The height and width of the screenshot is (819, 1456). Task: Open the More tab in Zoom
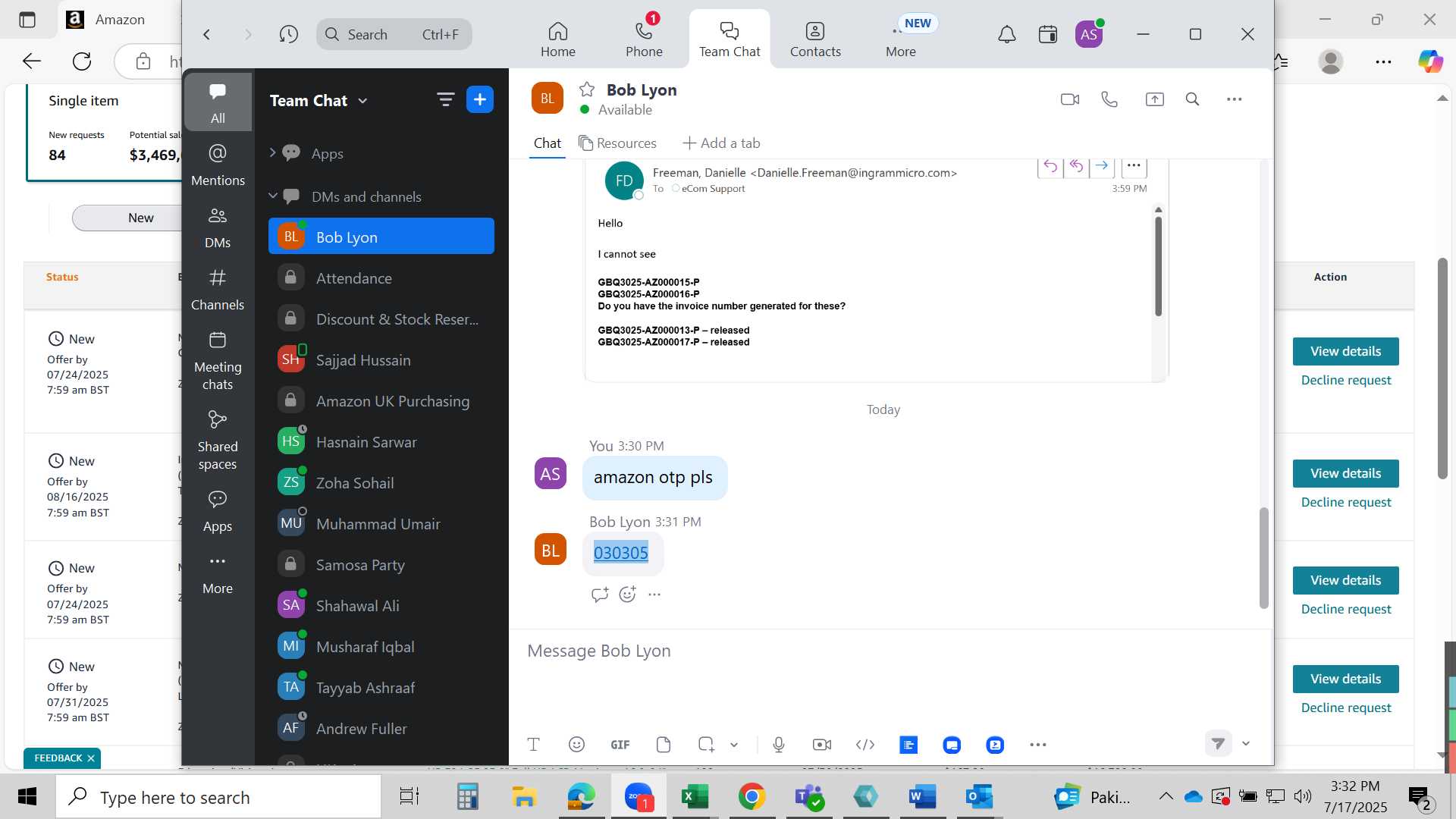pos(901,39)
